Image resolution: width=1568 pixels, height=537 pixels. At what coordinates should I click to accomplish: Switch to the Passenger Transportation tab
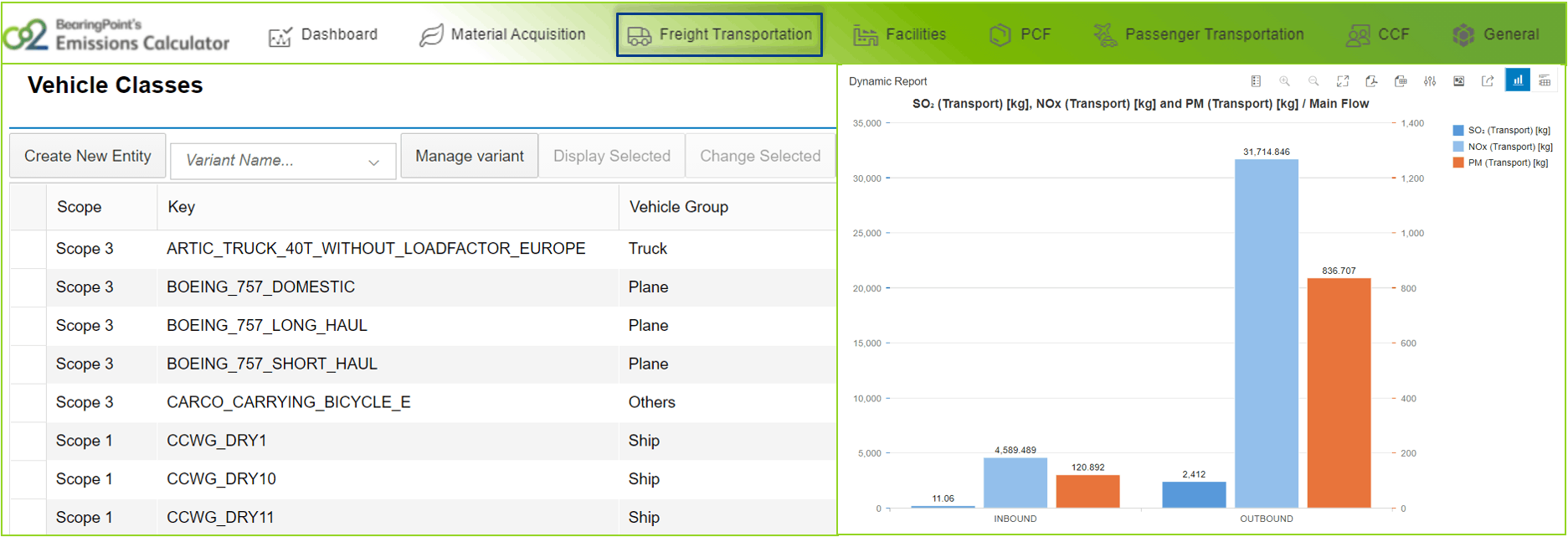(1199, 35)
